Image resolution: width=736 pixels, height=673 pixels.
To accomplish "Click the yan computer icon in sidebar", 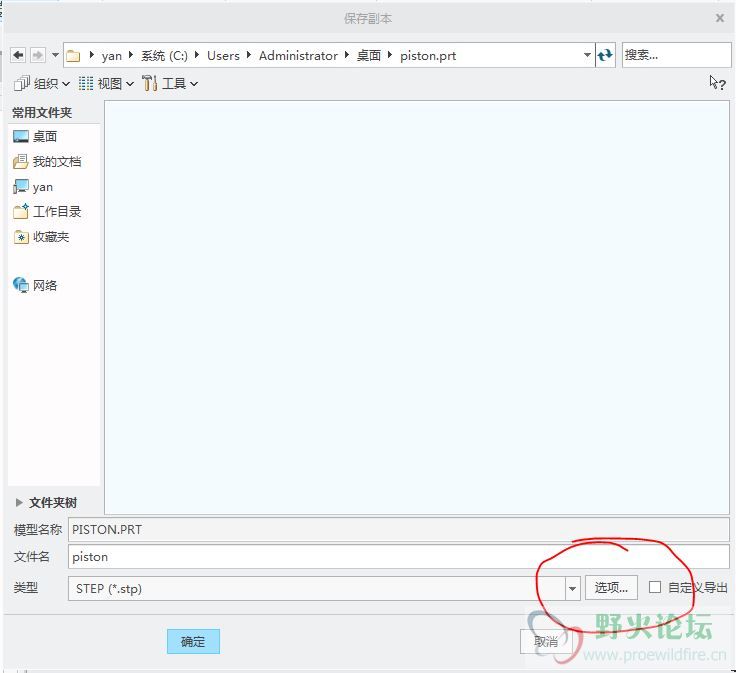I will (21, 187).
